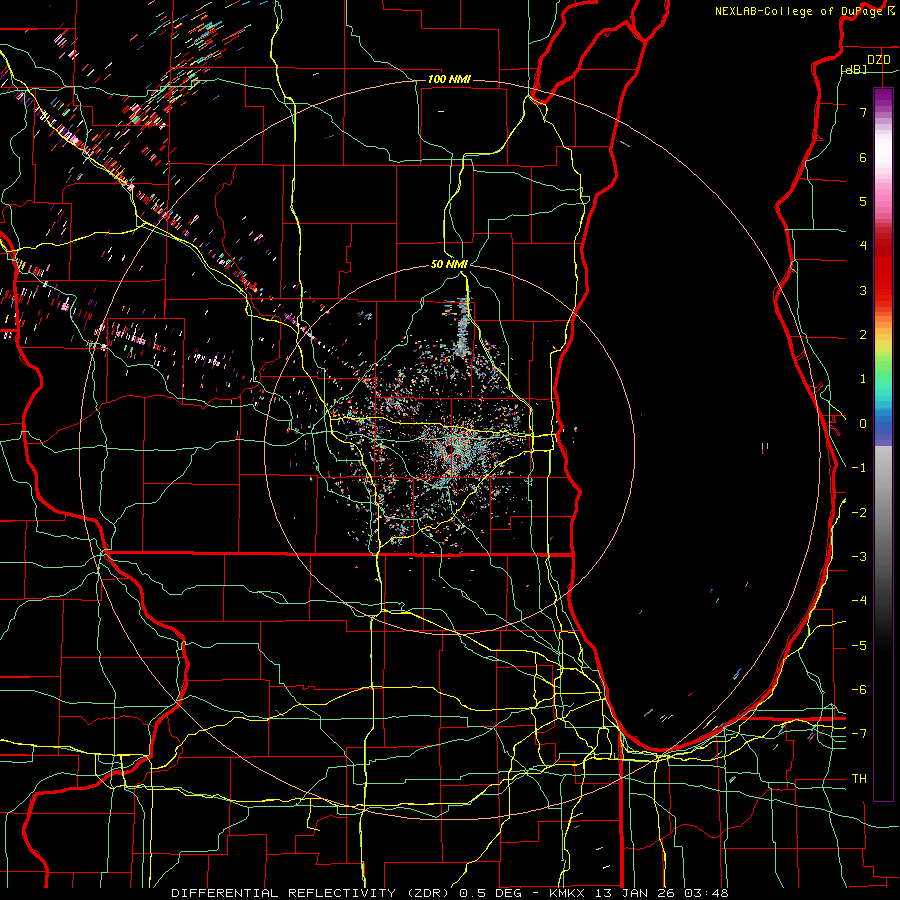Select the 5 value on the dB scale
The height and width of the screenshot is (900, 900).
[863, 201]
